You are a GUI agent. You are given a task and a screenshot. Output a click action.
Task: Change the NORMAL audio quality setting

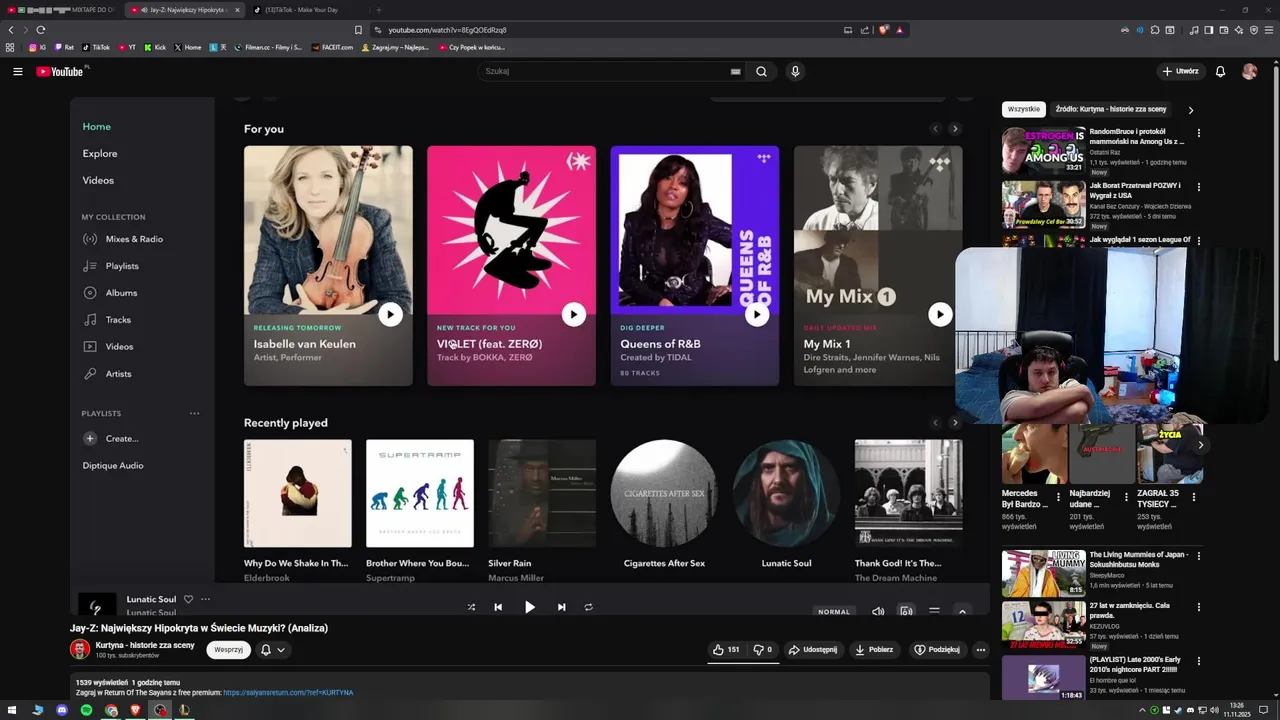[x=834, y=611]
